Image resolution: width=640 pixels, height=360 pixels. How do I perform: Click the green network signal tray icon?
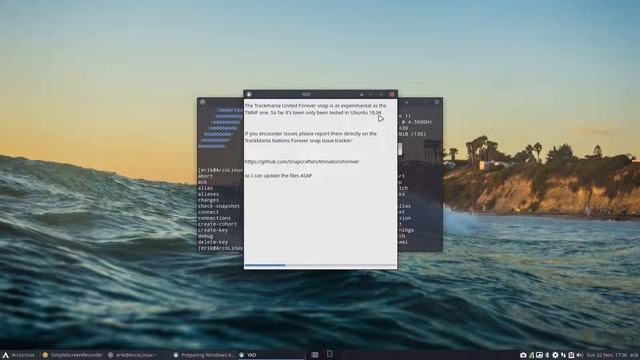click(x=531, y=356)
